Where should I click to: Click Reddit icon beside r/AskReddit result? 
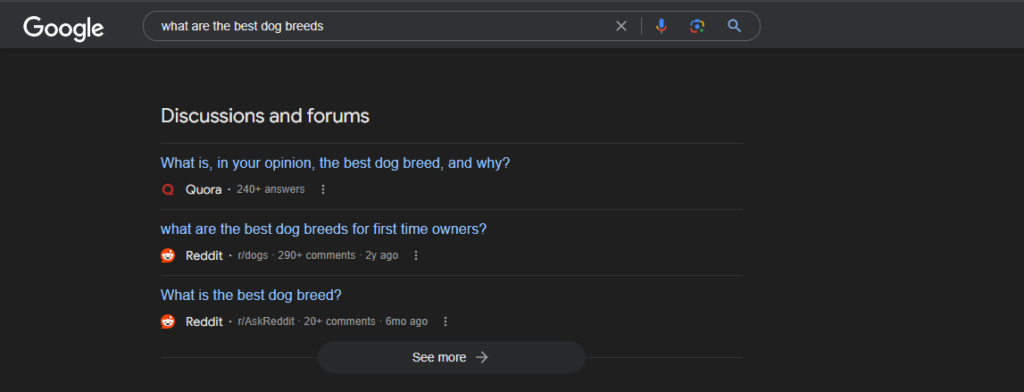click(x=168, y=321)
